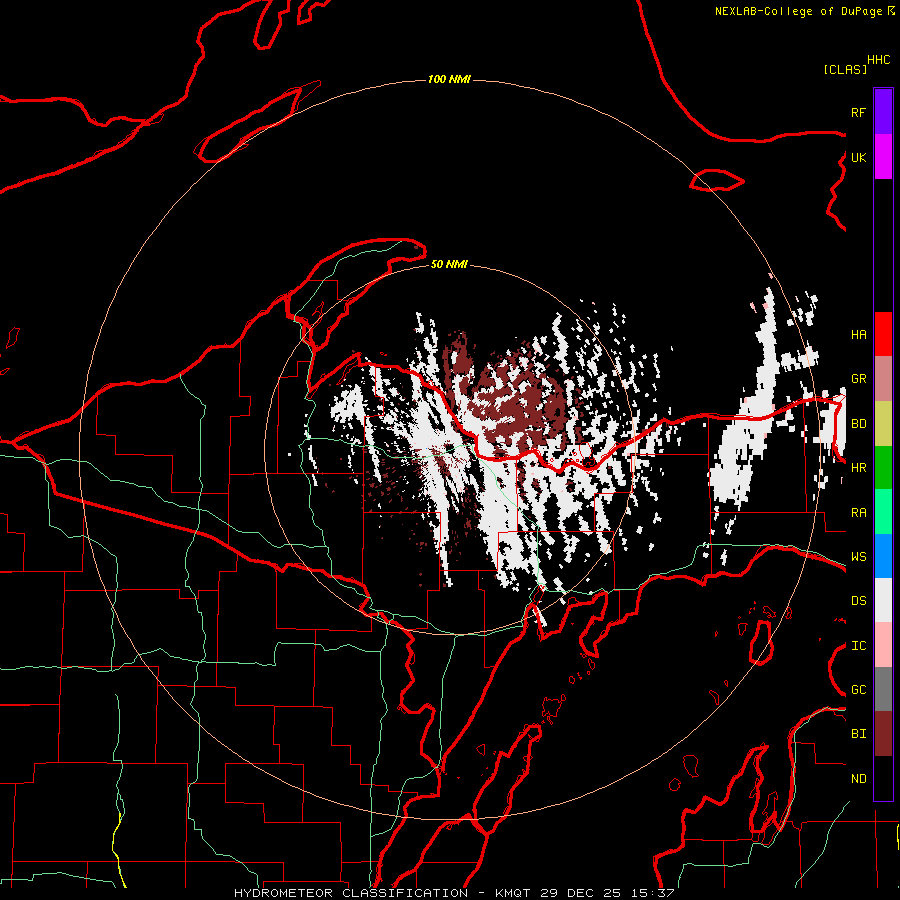The height and width of the screenshot is (900, 900).
Task: Click the [CLAS] units label
Action: click(845, 69)
